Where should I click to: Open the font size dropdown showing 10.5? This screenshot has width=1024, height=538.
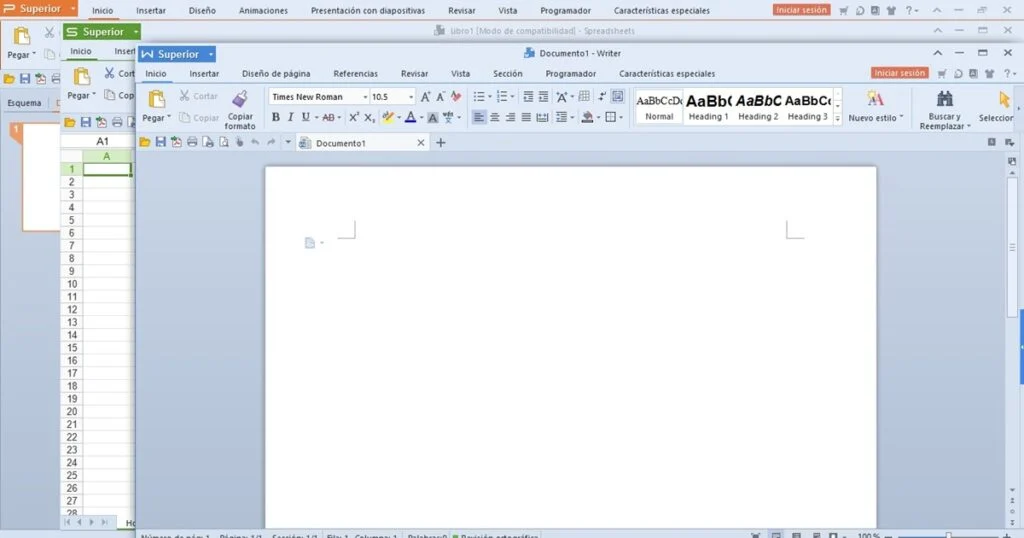pos(411,97)
